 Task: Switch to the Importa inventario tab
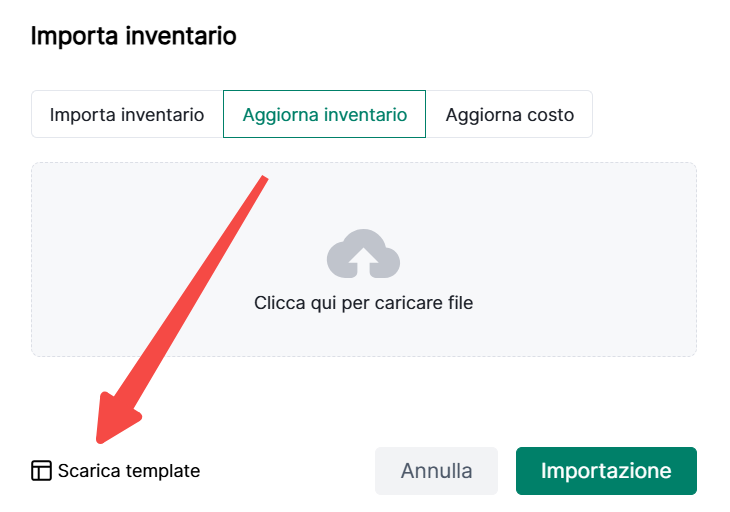pos(127,115)
